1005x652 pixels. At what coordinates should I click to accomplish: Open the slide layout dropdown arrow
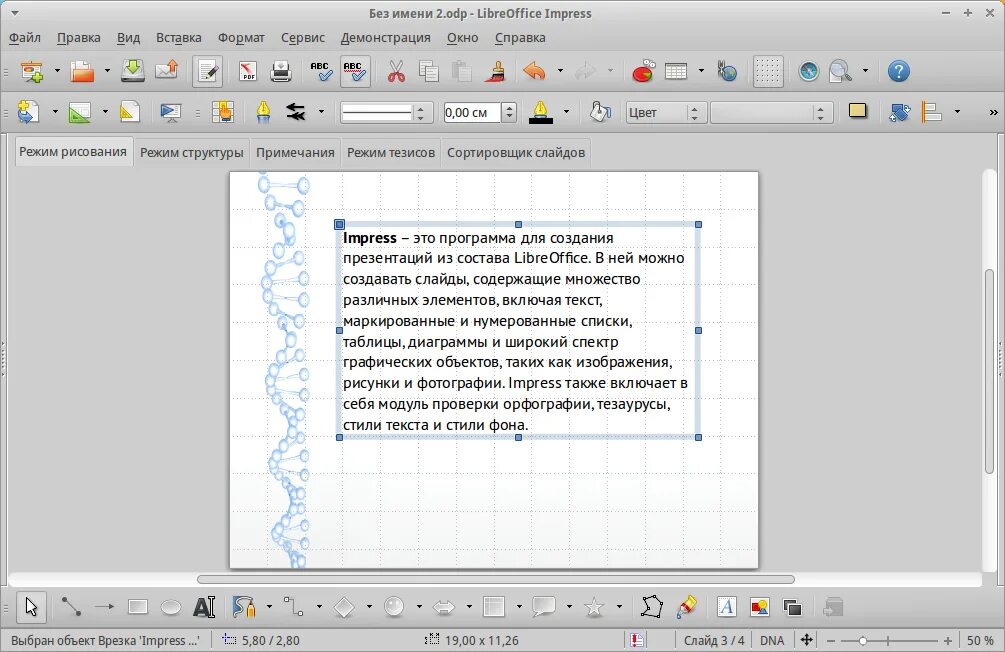coord(105,112)
